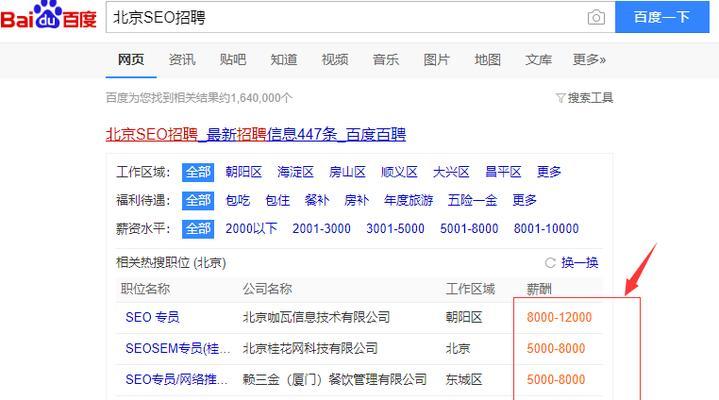Open the 北京SEO招聘 百度百聘 result title
Screen dimensions: 719x400
click(256, 134)
